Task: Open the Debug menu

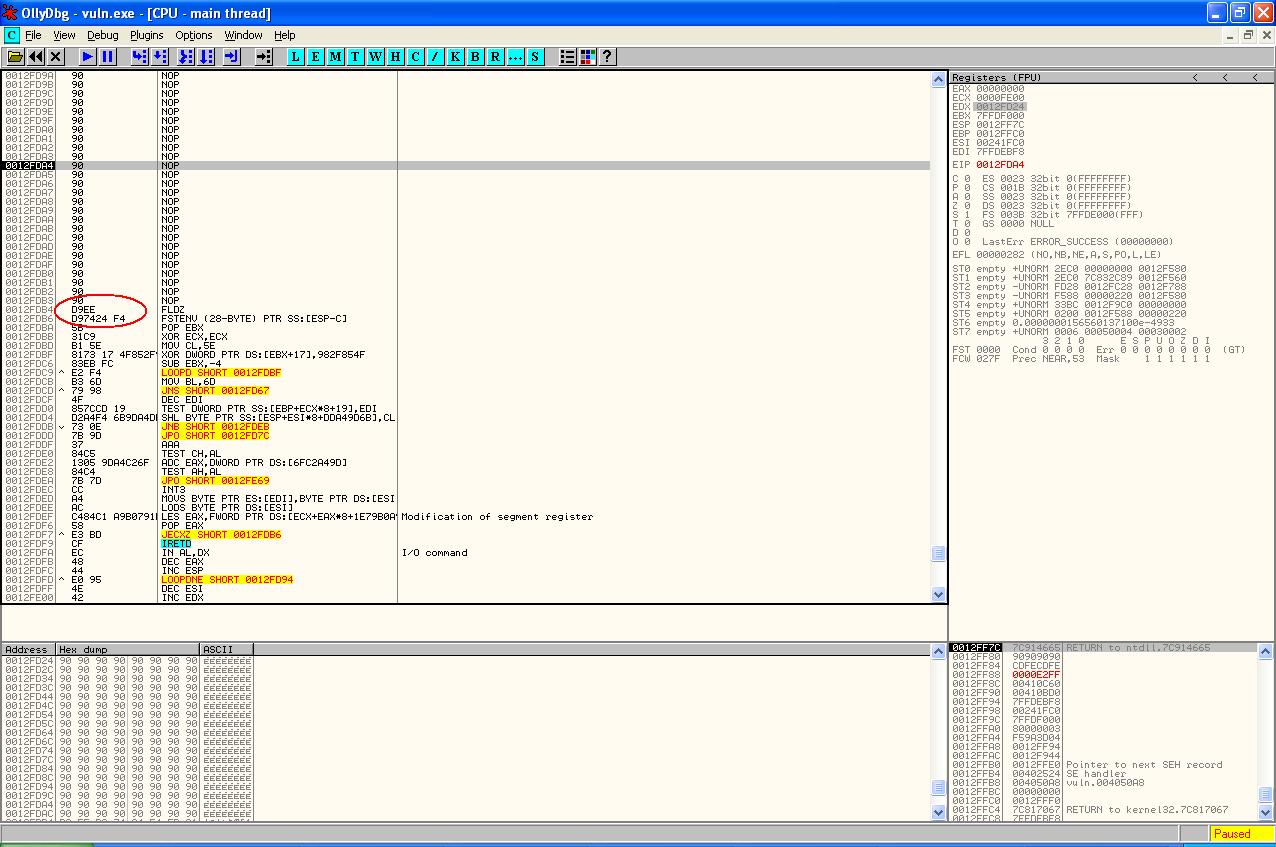Action: coord(102,35)
